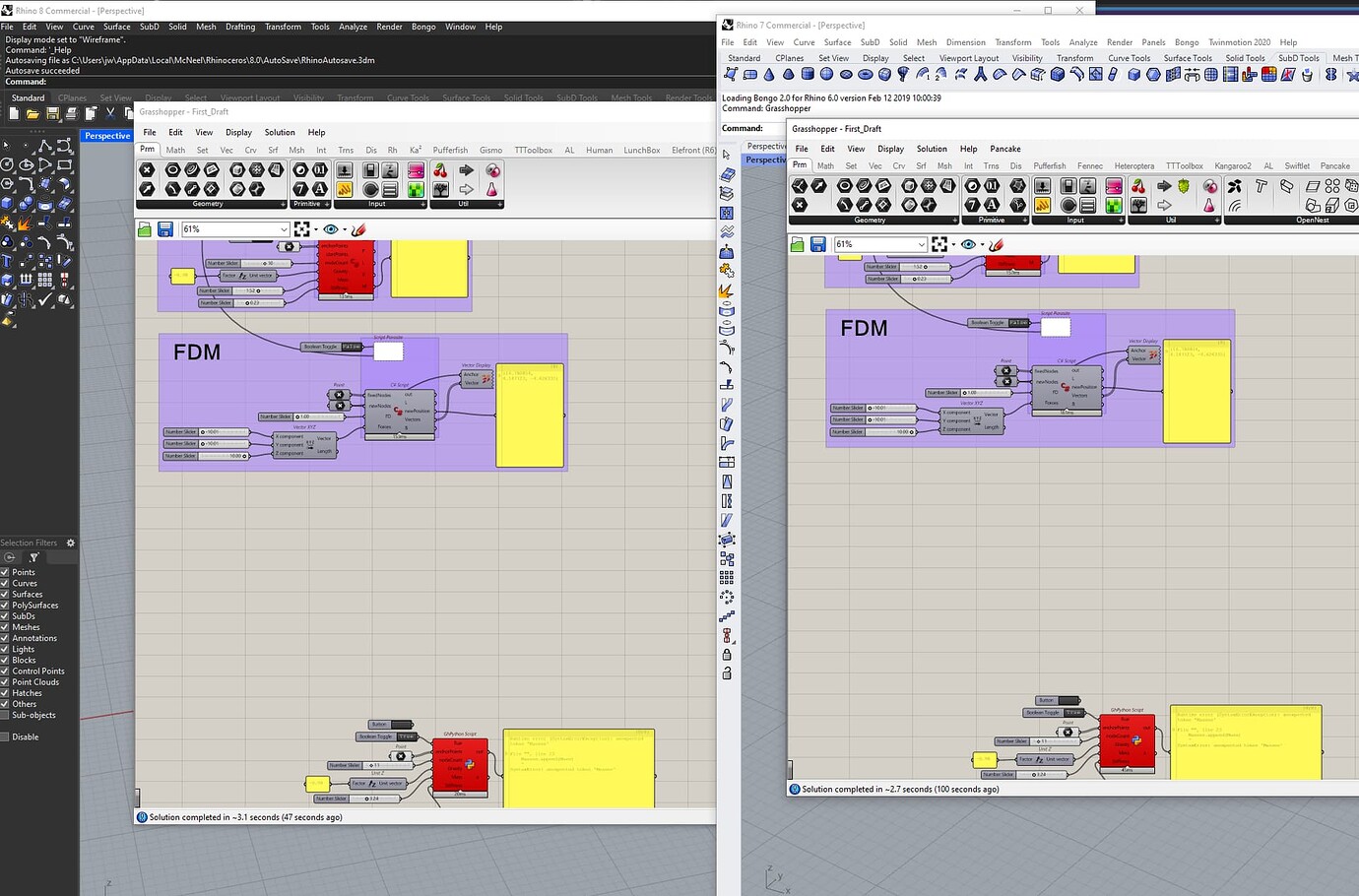
Task: Save the Grasshopper definition with the disk icon
Action: click(x=163, y=228)
